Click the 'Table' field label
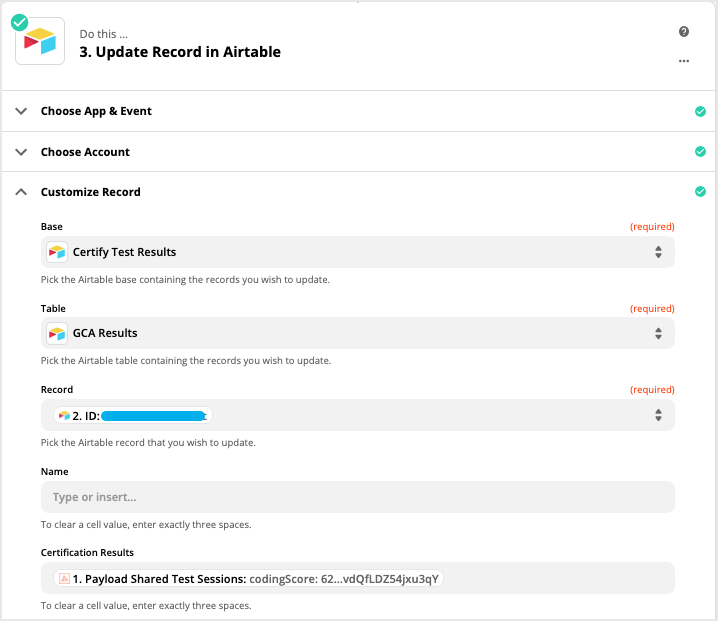The width and height of the screenshot is (718, 621). point(53,309)
